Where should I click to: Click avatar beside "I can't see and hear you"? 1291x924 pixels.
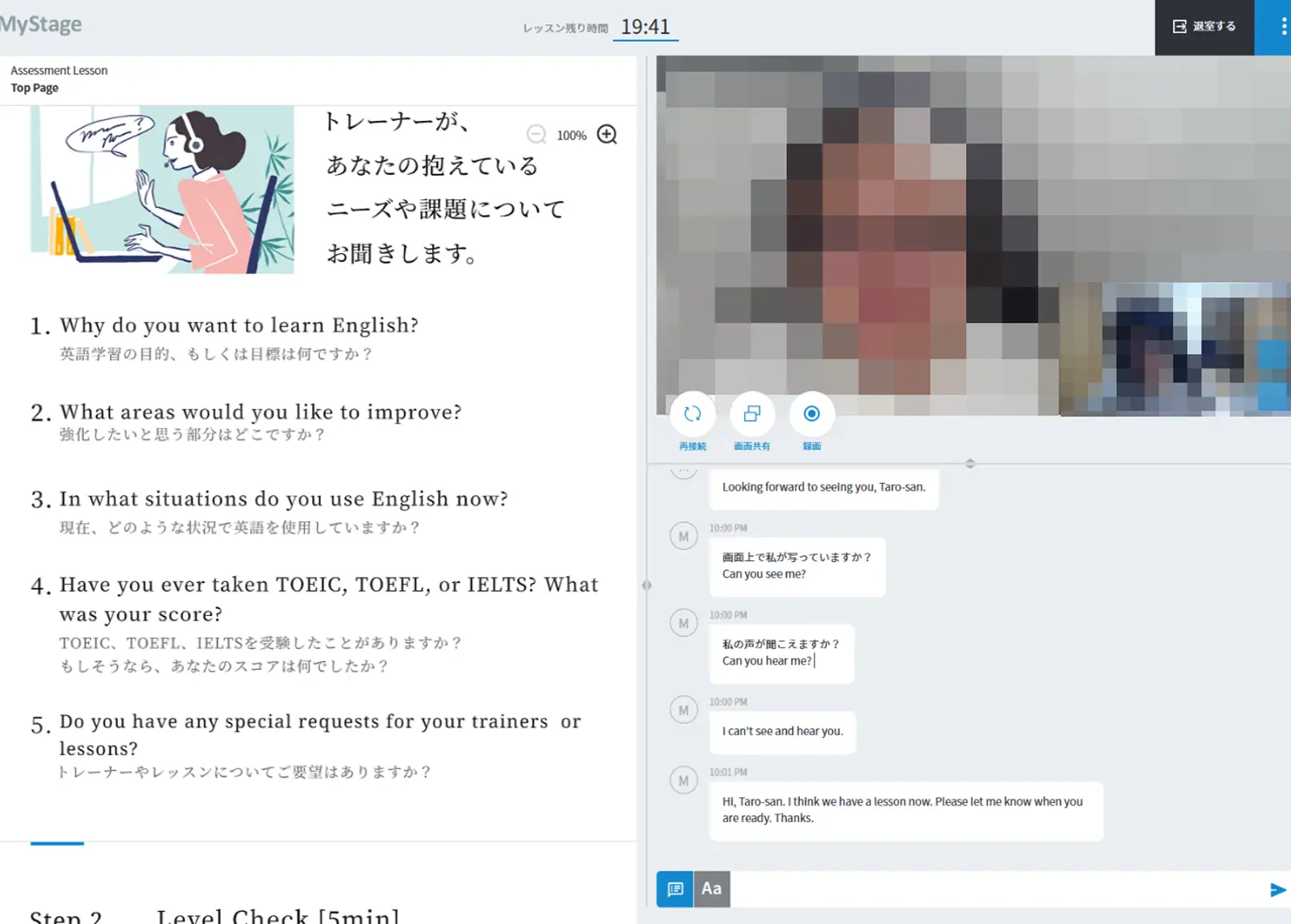coord(684,710)
